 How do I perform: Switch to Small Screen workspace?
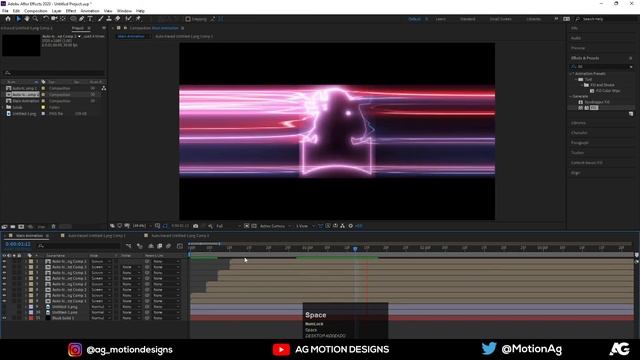pos(500,19)
